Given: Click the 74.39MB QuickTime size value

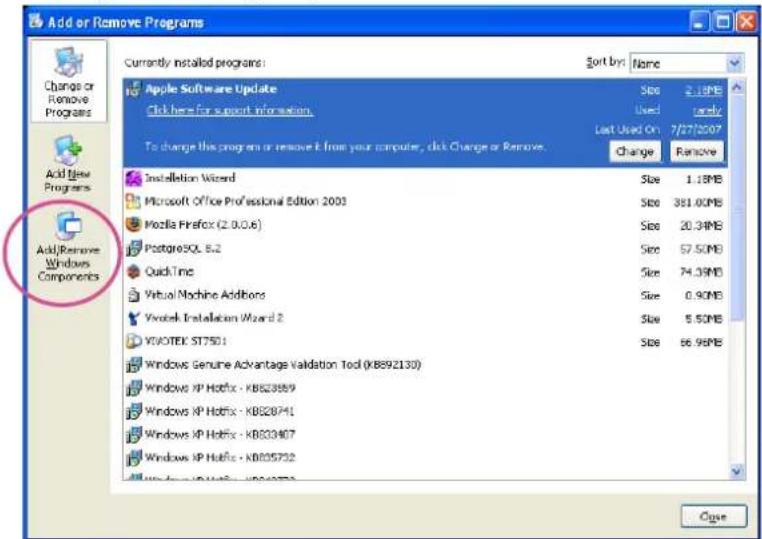Looking at the screenshot, I should (700, 272).
